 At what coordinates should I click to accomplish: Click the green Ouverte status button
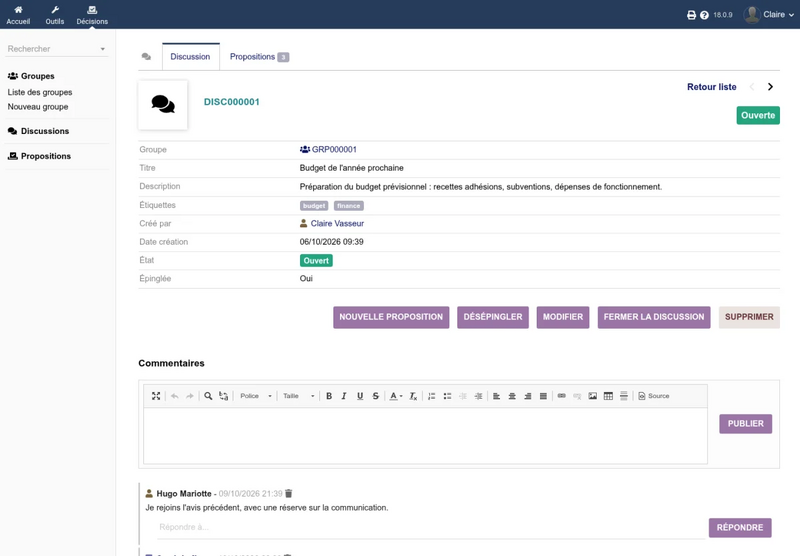click(758, 115)
